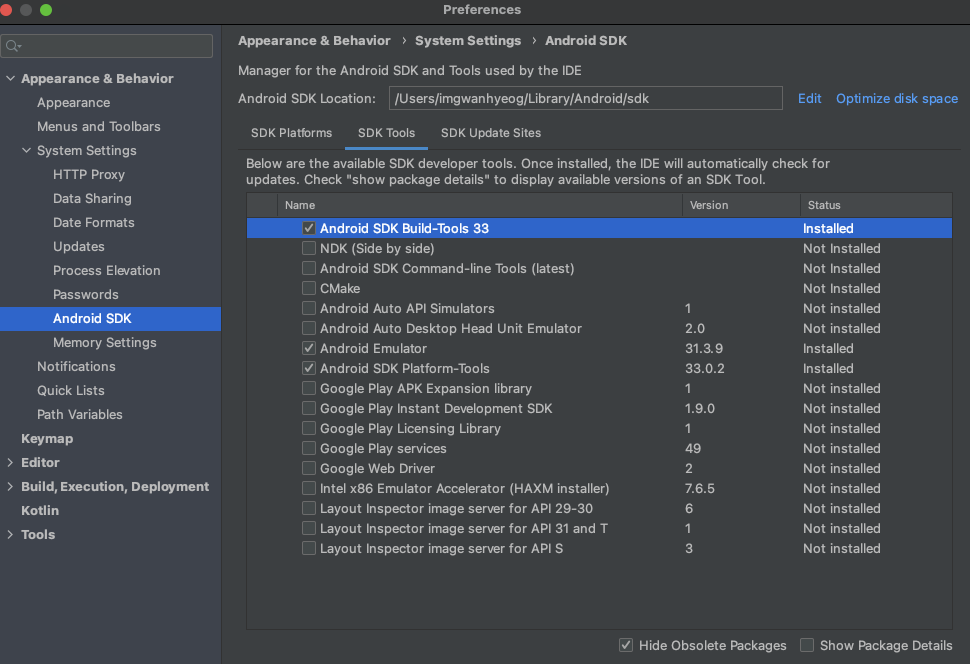
Task: Expand the Tools settings section
Action: 11,534
